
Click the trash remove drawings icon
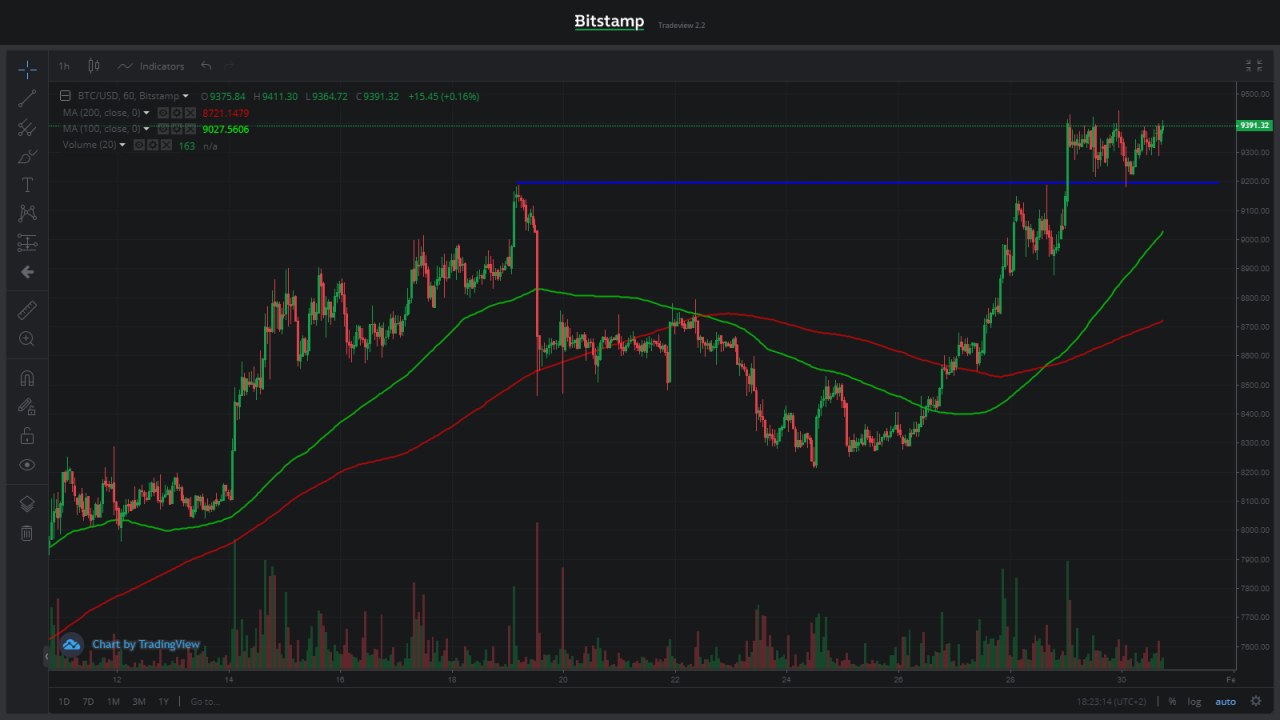click(27, 533)
